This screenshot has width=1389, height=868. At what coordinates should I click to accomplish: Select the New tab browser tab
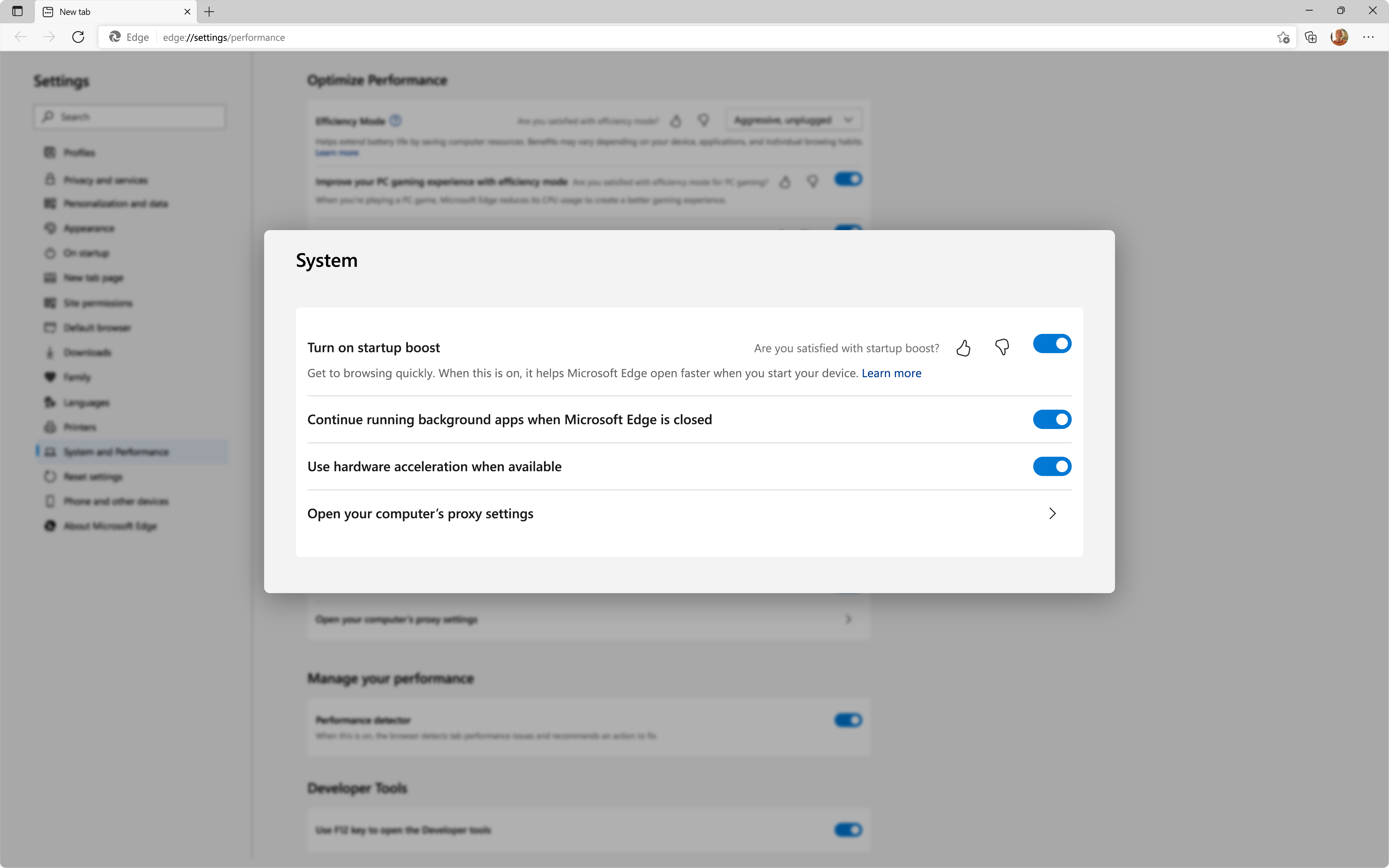(x=75, y=11)
